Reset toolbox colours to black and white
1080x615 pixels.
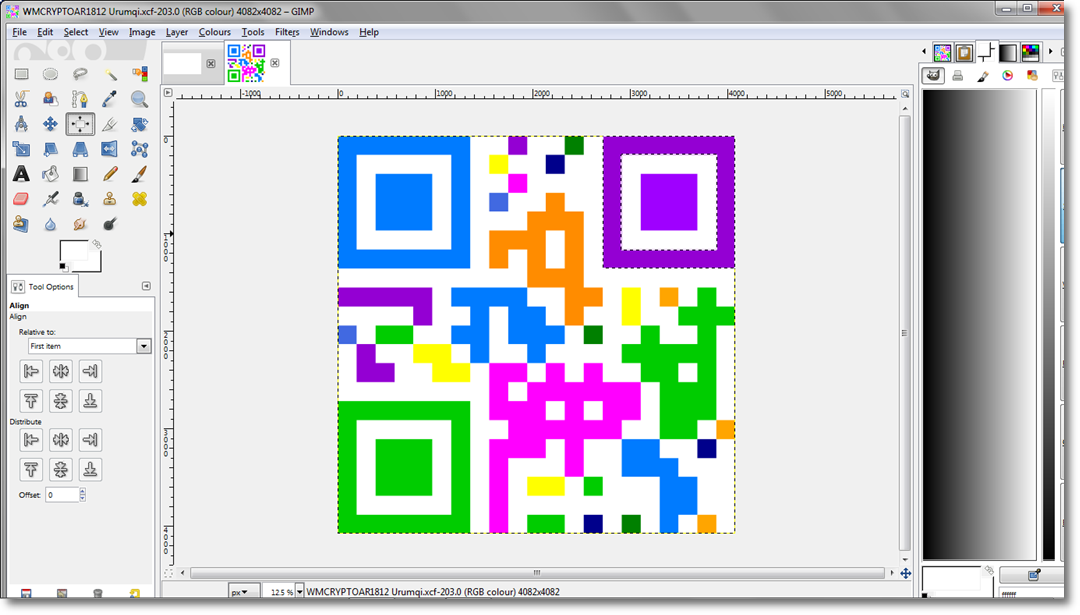point(63,267)
